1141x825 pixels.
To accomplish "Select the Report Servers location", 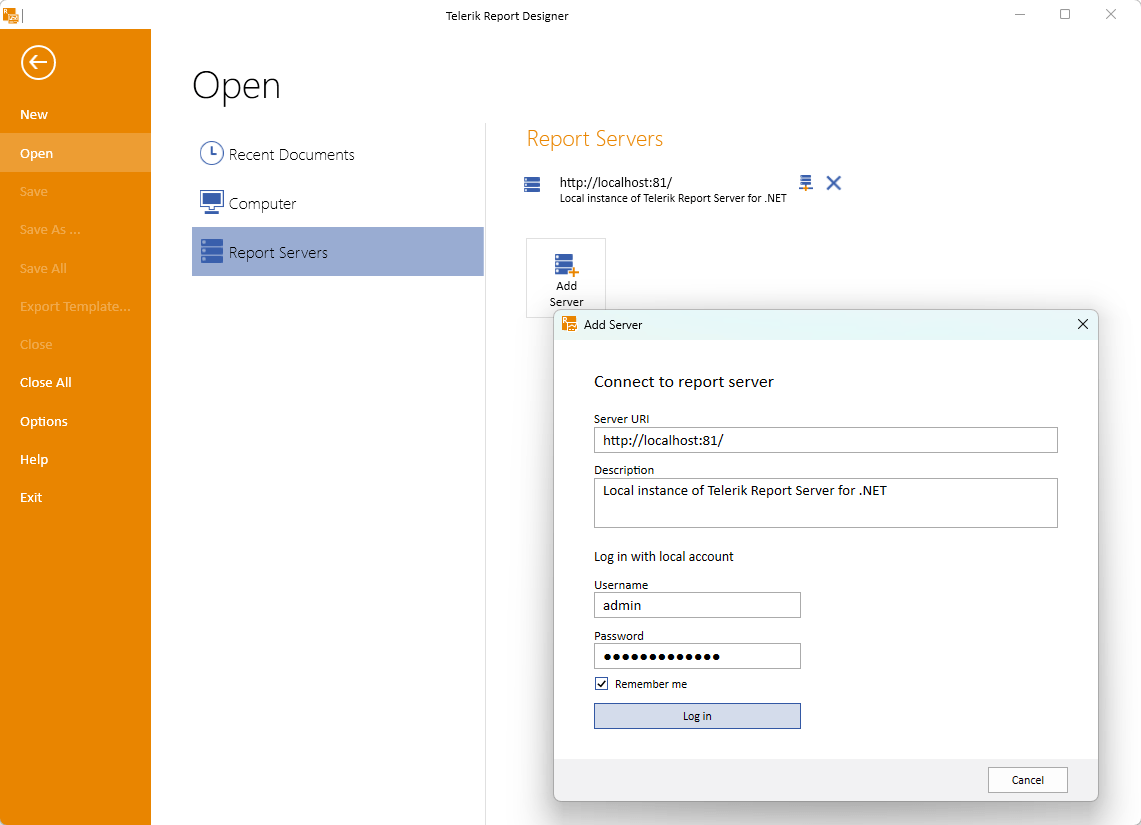I will (x=338, y=252).
